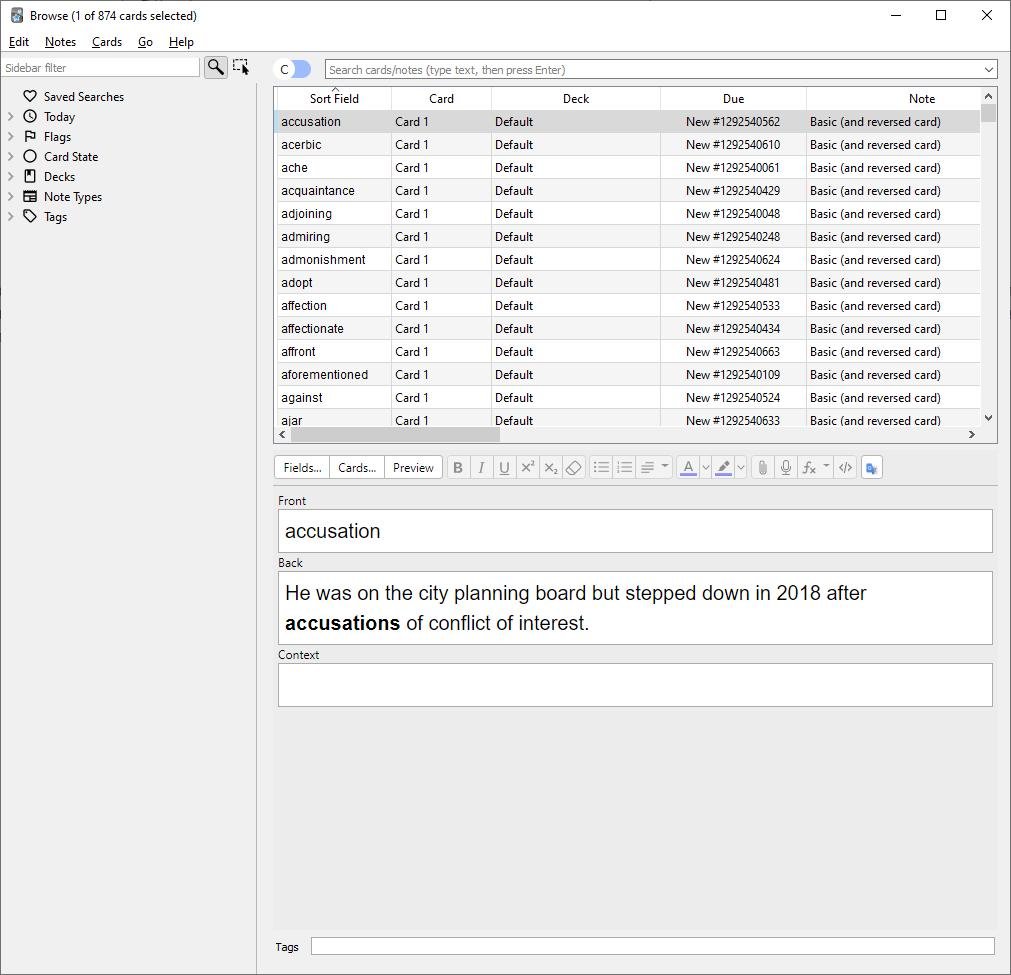The width and height of the screenshot is (1011, 975).
Task: Click the eraser remove-formatting icon
Action: tap(573, 468)
